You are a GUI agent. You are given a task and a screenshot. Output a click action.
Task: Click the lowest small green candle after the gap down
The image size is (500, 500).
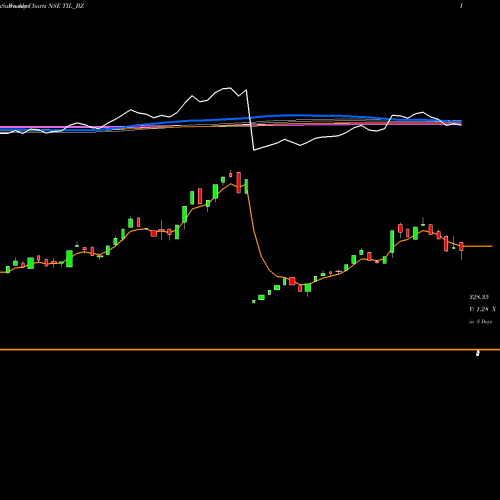[x=254, y=302]
